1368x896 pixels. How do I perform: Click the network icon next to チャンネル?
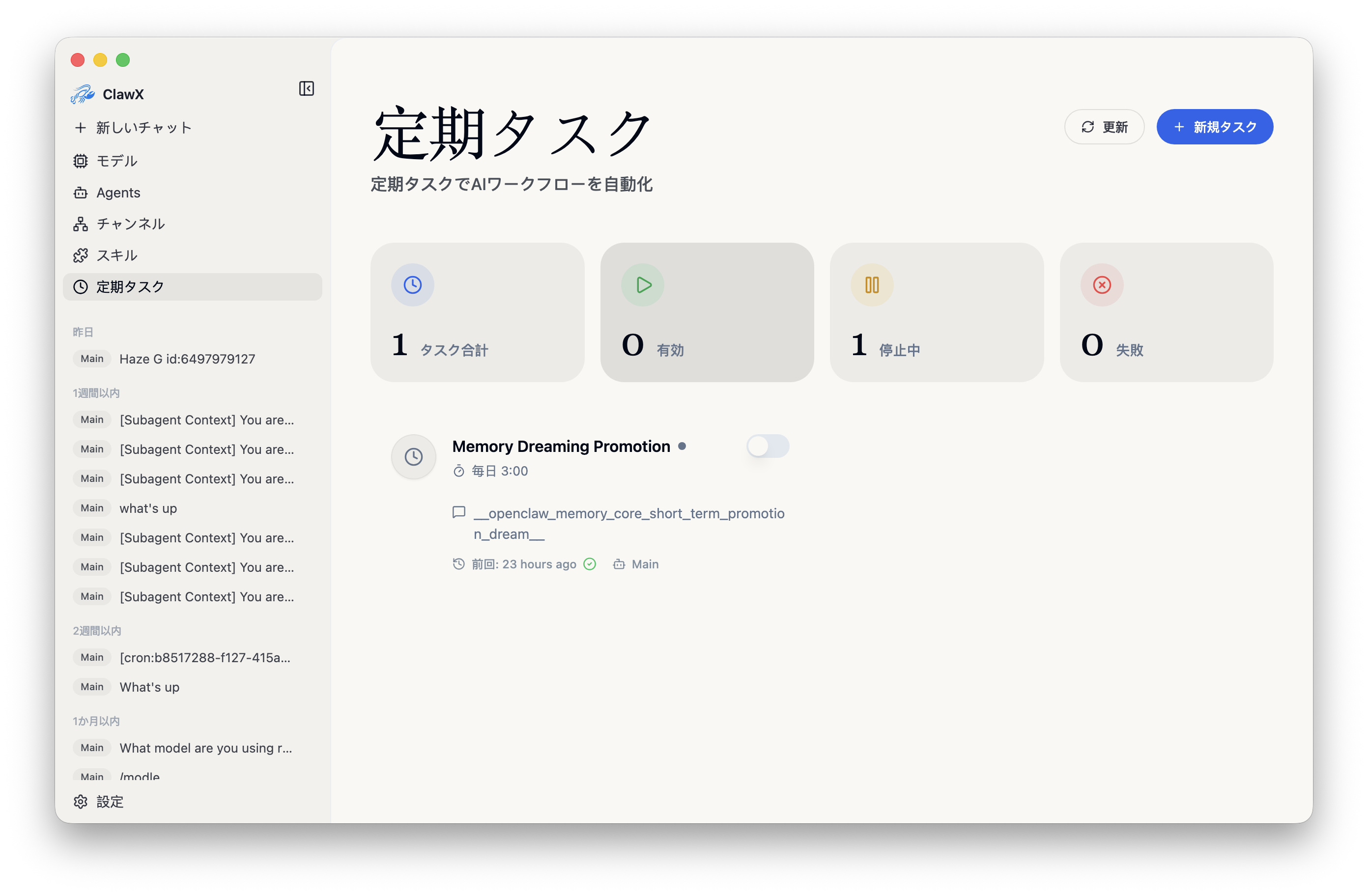[81, 224]
